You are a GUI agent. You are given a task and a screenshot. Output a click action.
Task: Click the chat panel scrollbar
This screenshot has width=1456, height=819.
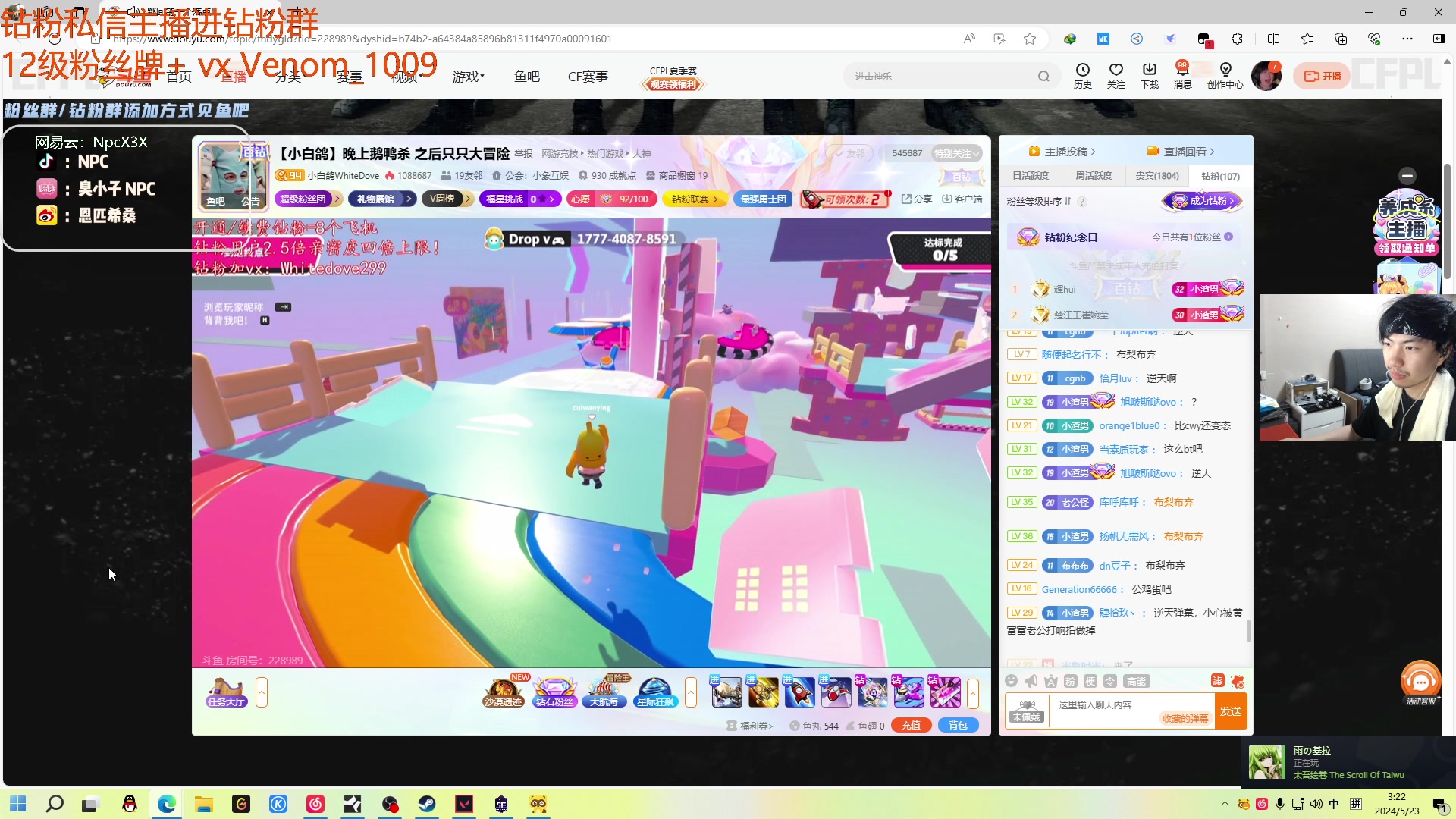coord(1248,631)
